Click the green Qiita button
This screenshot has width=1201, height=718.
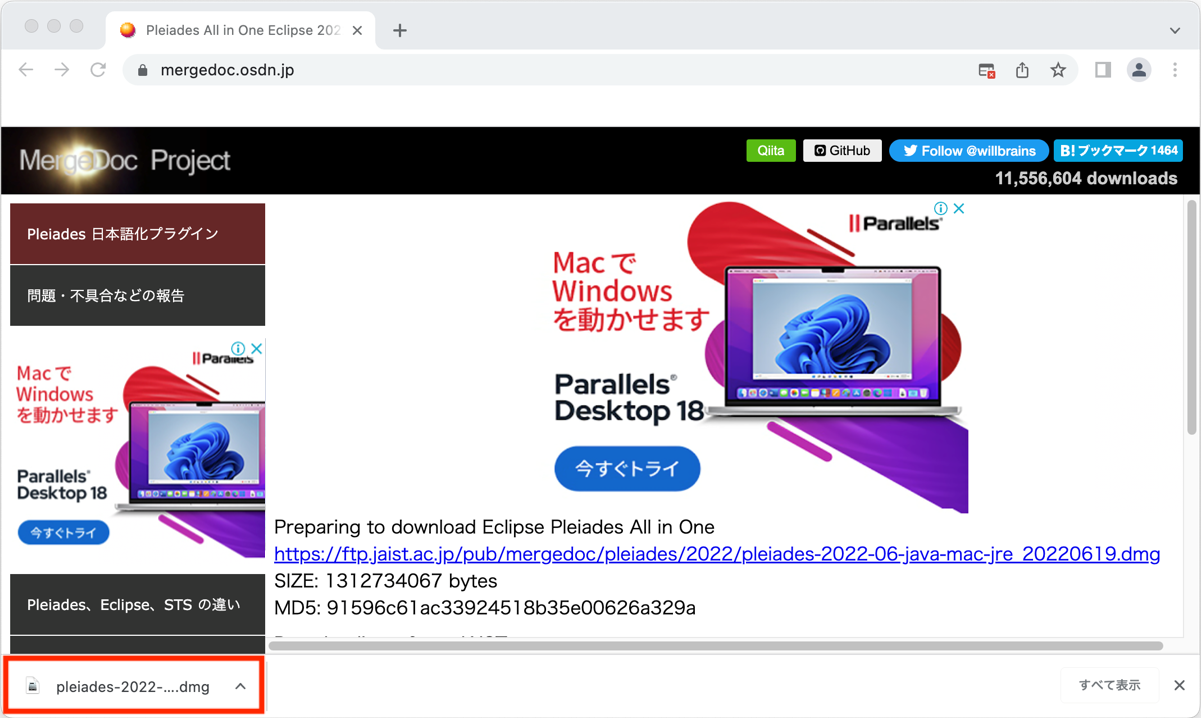pos(771,151)
